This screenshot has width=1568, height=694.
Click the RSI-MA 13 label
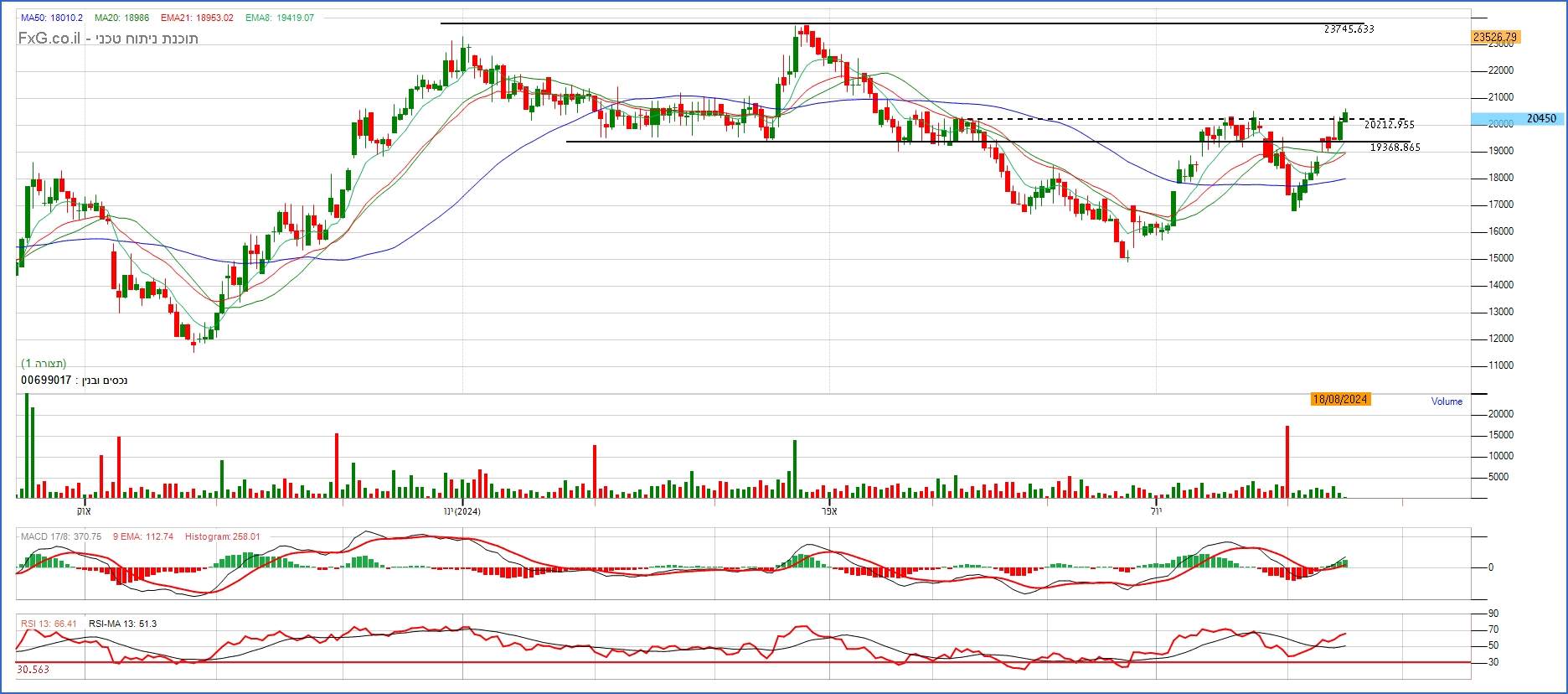[x=122, y=624]
